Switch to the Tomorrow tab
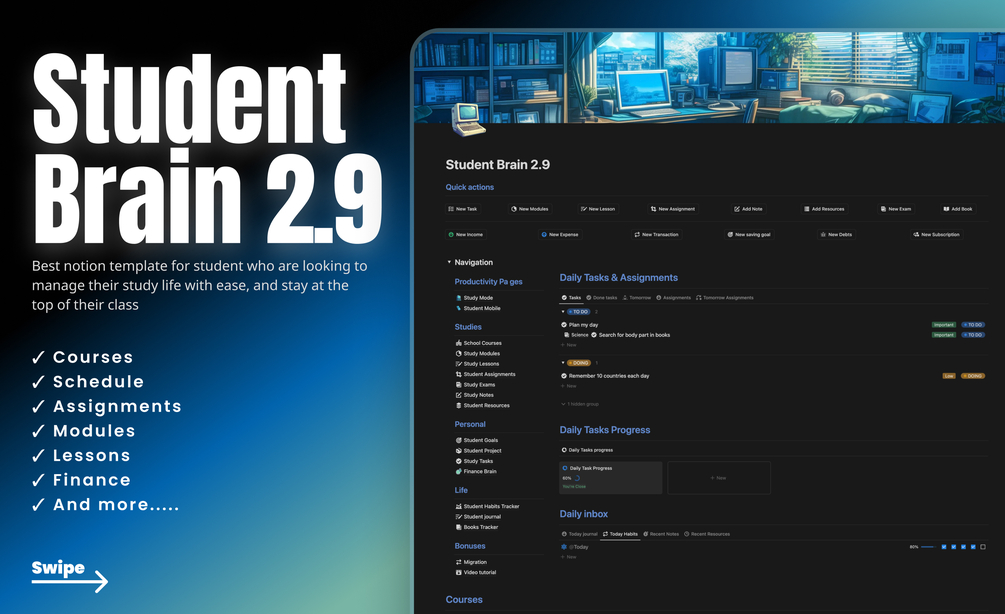Image resolution: width=1005 pixels, height=614 pixels. coord(636,297)
